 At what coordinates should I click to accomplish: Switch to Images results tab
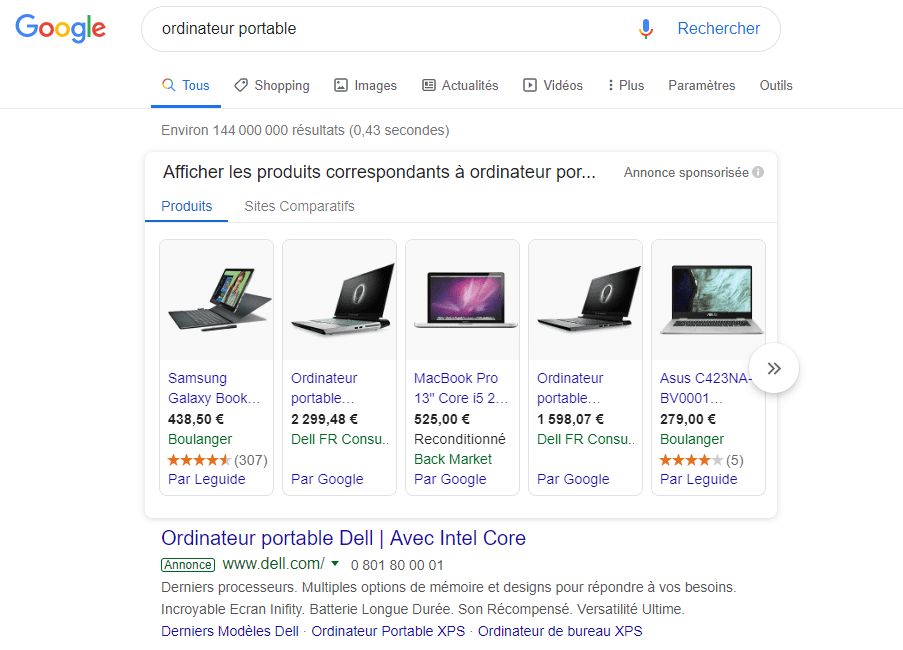click(x=365, y=86)
